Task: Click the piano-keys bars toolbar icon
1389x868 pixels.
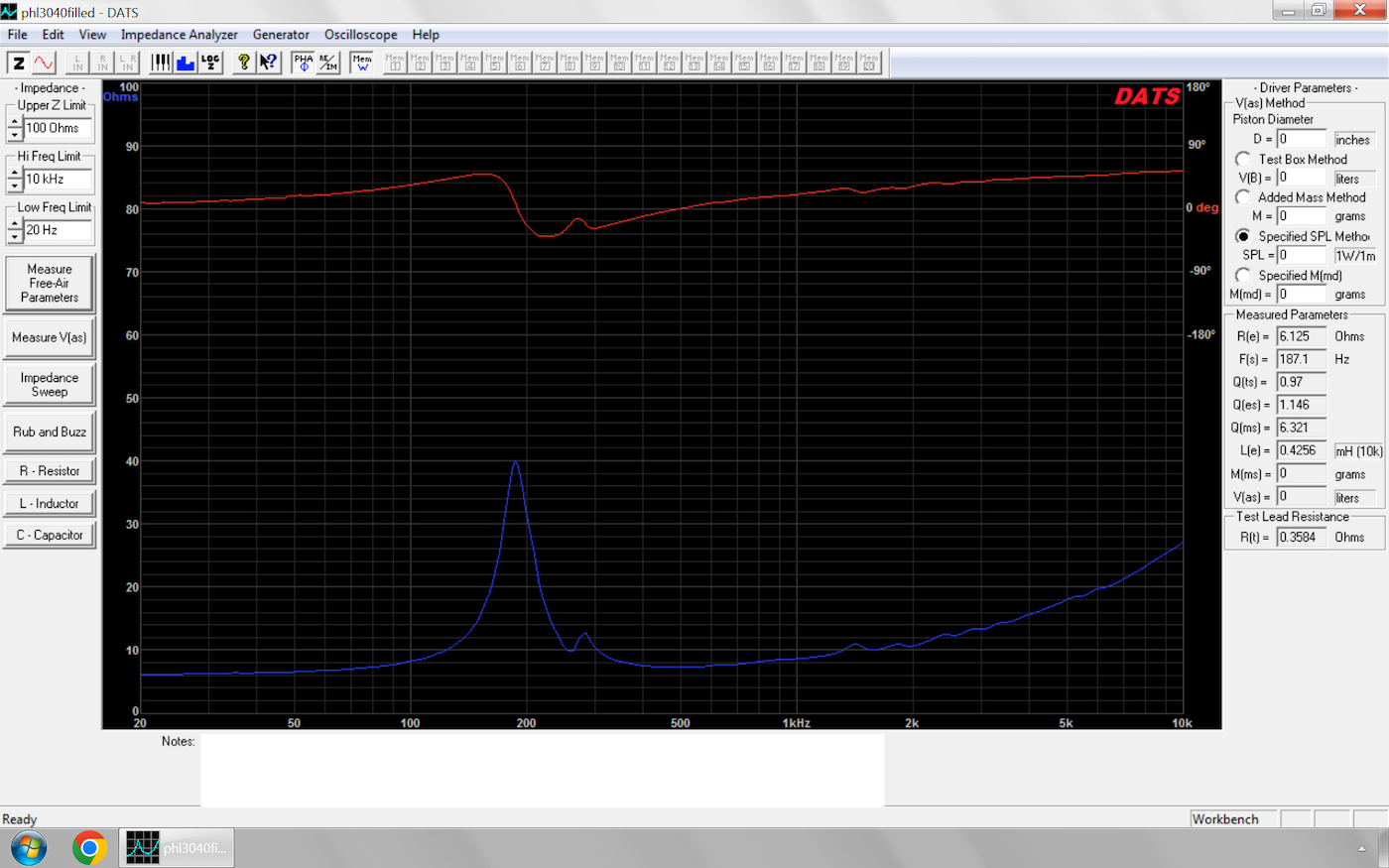Action: [161, 62]
